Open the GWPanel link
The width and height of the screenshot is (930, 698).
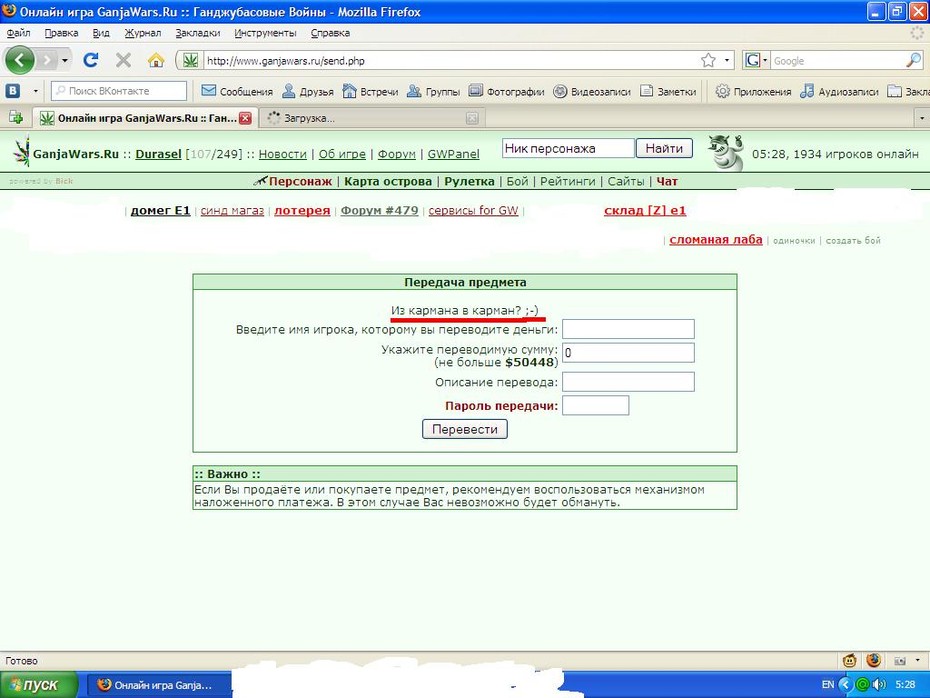click(453, 154)
